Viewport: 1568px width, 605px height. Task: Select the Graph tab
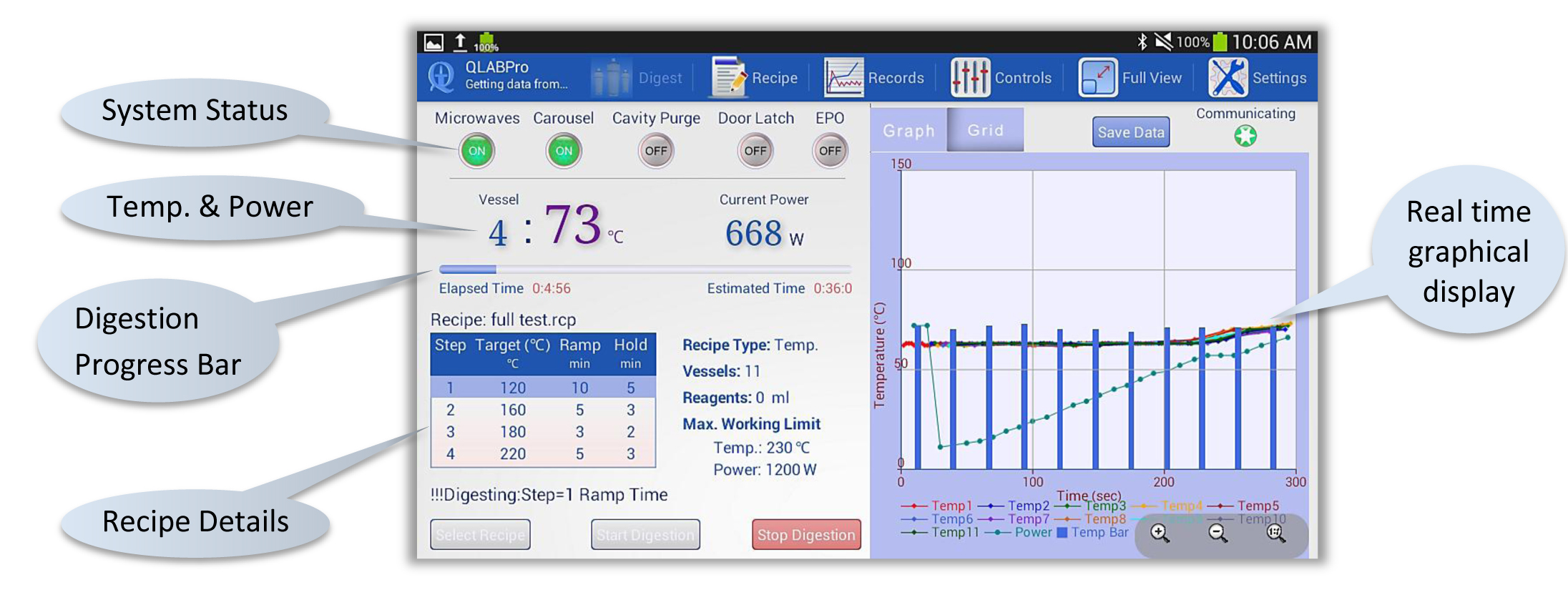pos(908,130)
